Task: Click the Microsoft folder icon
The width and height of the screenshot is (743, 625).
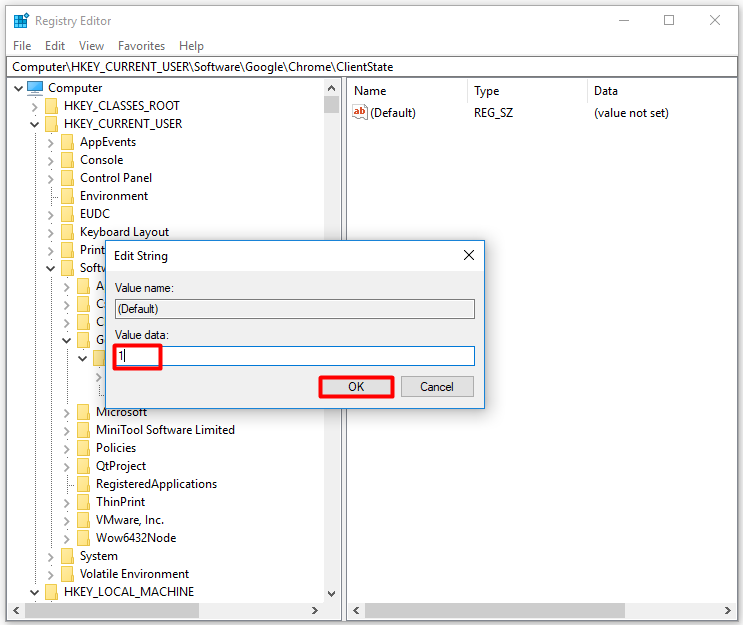Action: point(83,412)
